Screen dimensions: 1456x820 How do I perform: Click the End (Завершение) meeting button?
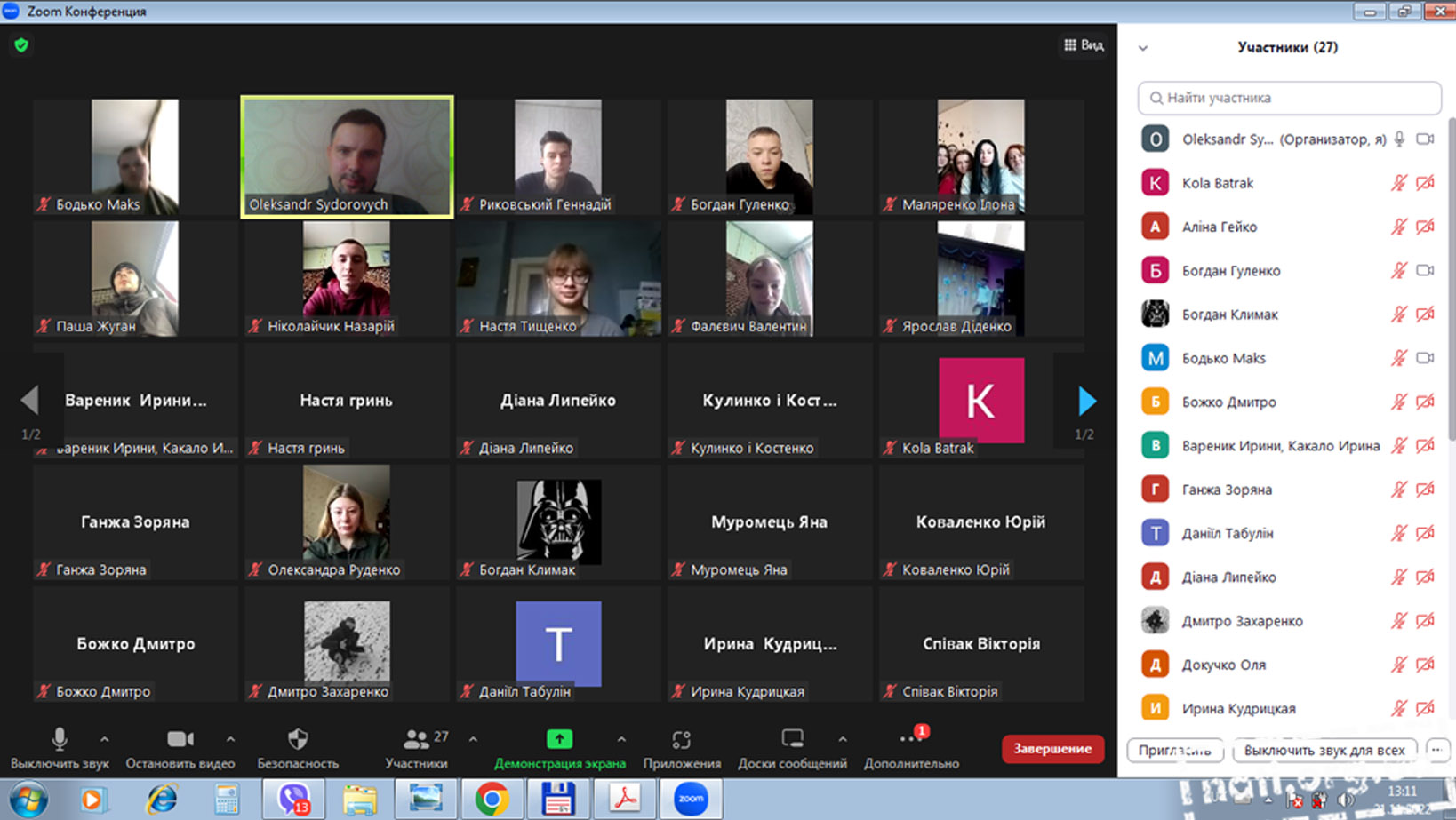1052,749
